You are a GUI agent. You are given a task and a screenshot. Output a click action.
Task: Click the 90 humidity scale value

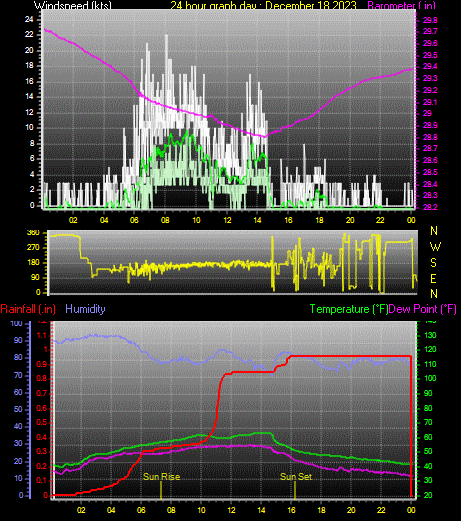(18, 340)
